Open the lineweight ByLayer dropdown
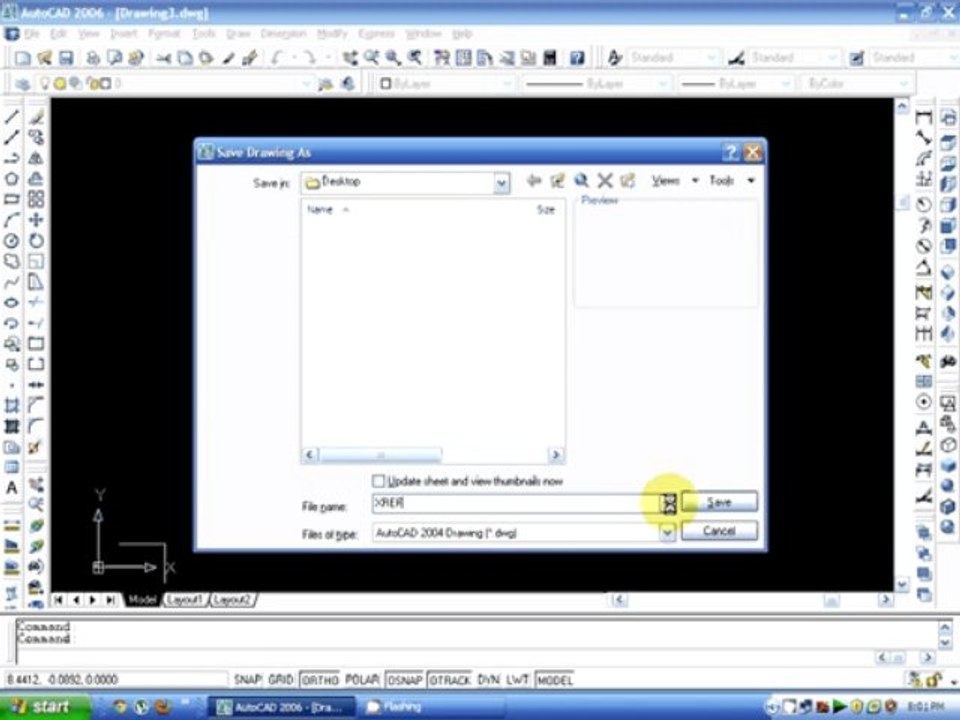This screenshot has width=960, height=720. point(786,83)
